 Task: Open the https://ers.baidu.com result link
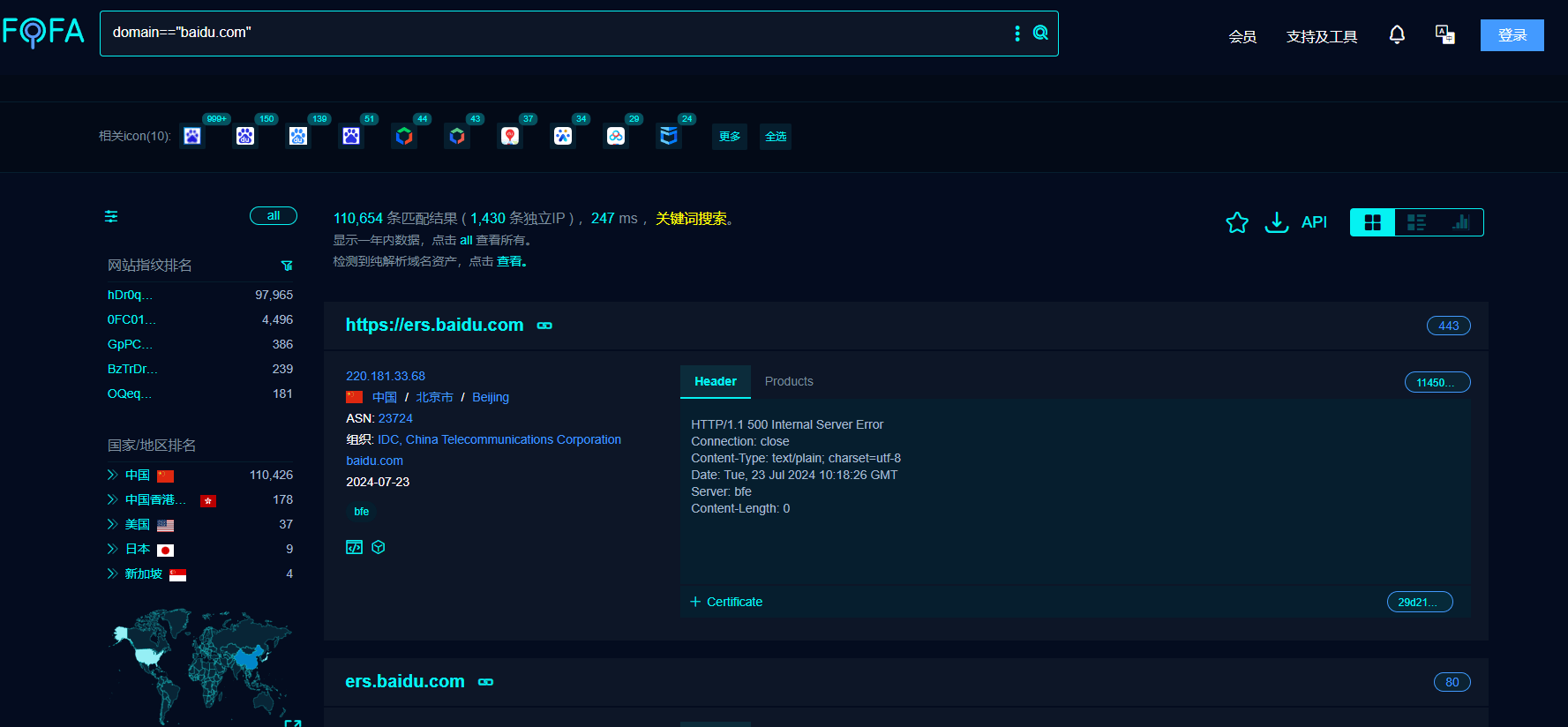(x=434, y=325)
